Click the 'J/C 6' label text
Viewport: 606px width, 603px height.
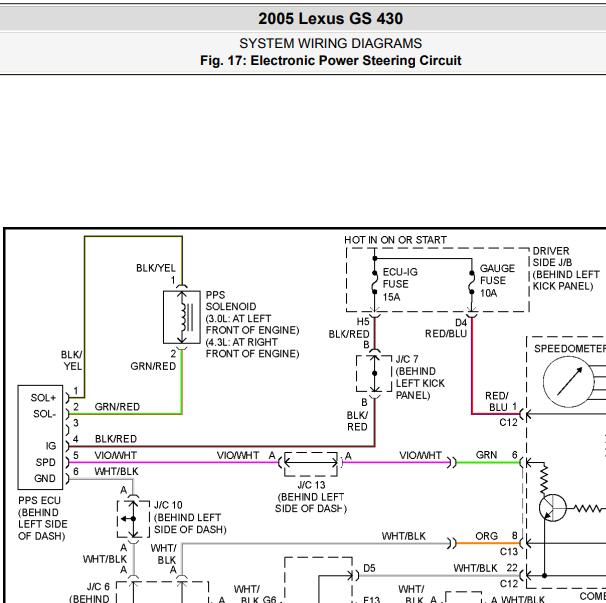click(x=98, y=586)
